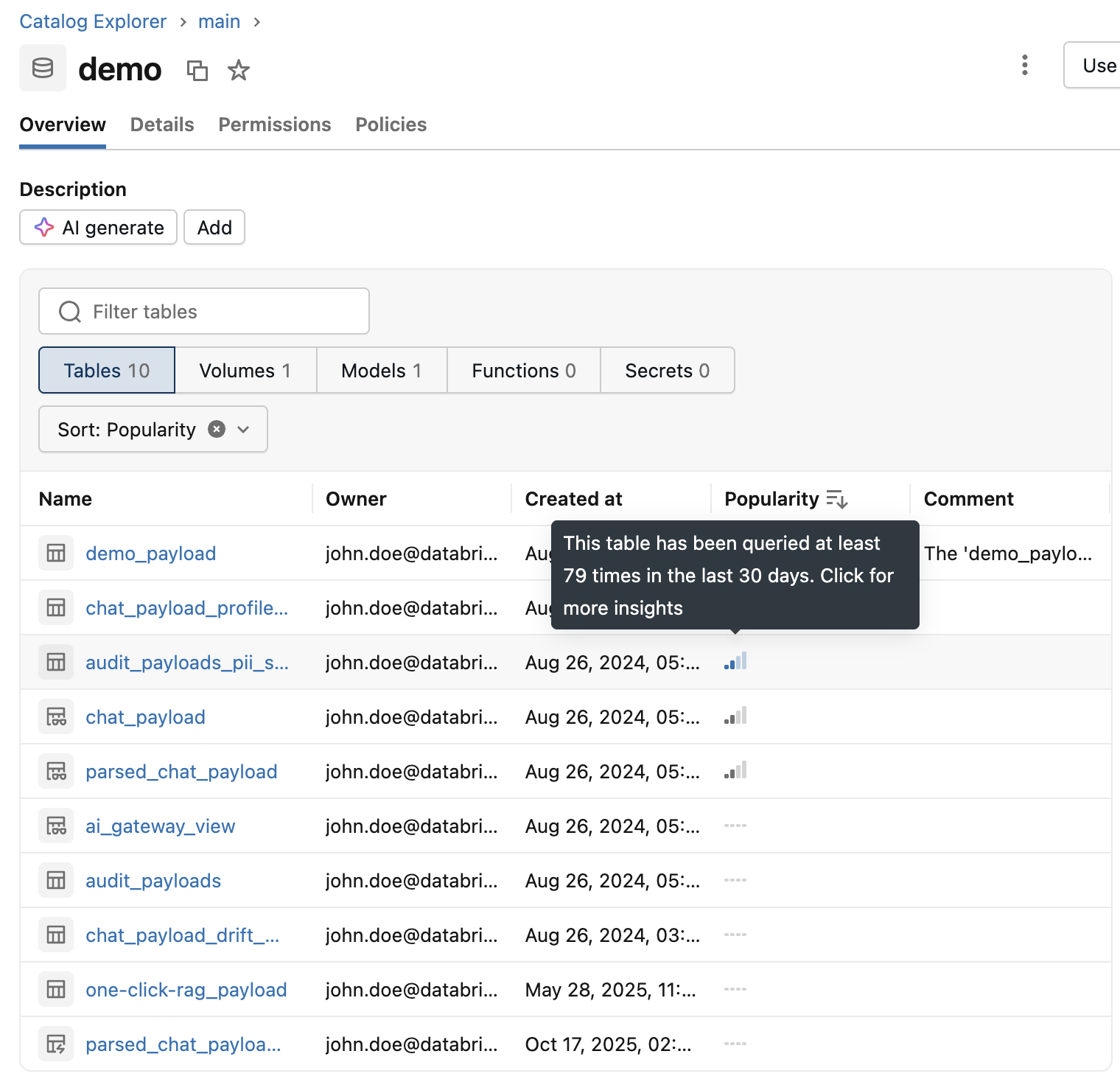Click popularity dashes for ai_gateway_view row
1120x1082 pixels.
(x=735, y=826)
